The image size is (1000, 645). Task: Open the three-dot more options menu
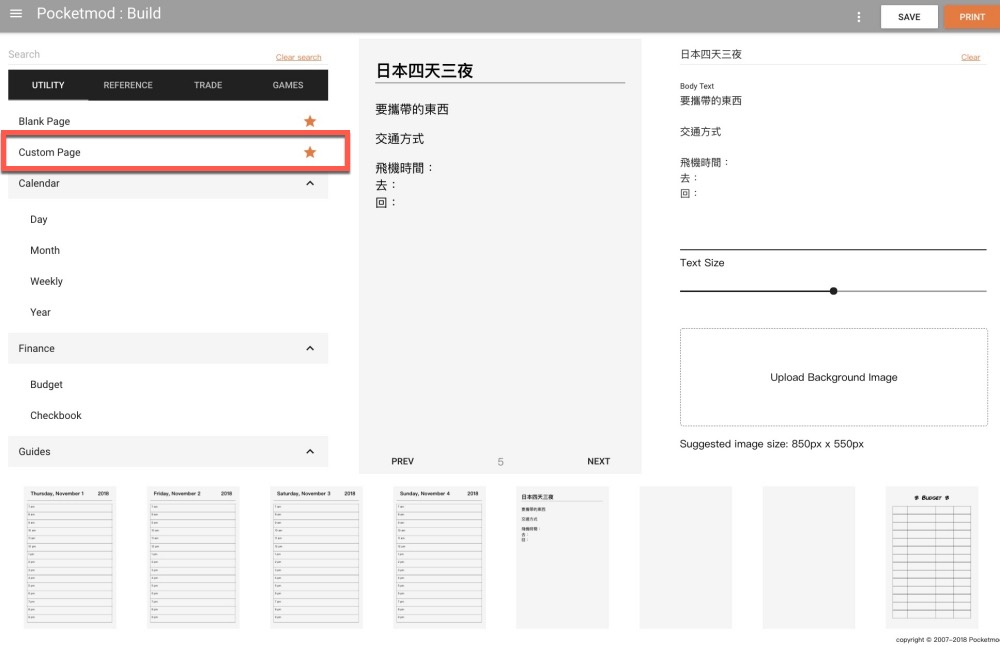(858, 17)
